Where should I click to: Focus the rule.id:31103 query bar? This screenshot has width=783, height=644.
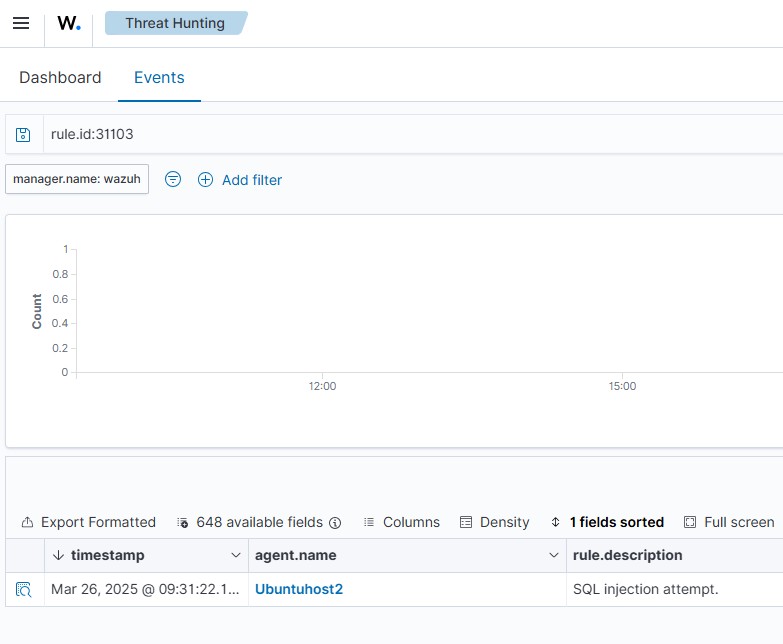(x=412, y=134)
